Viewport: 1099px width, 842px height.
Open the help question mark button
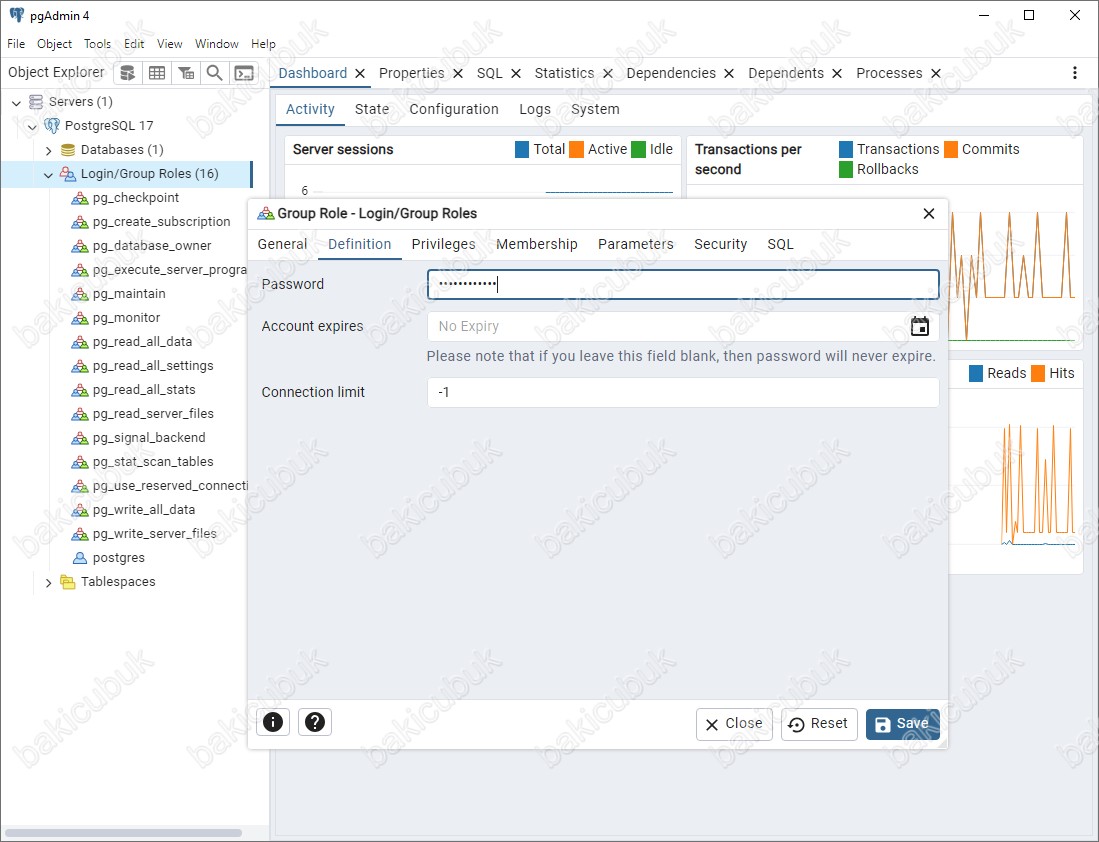(315, 721)
